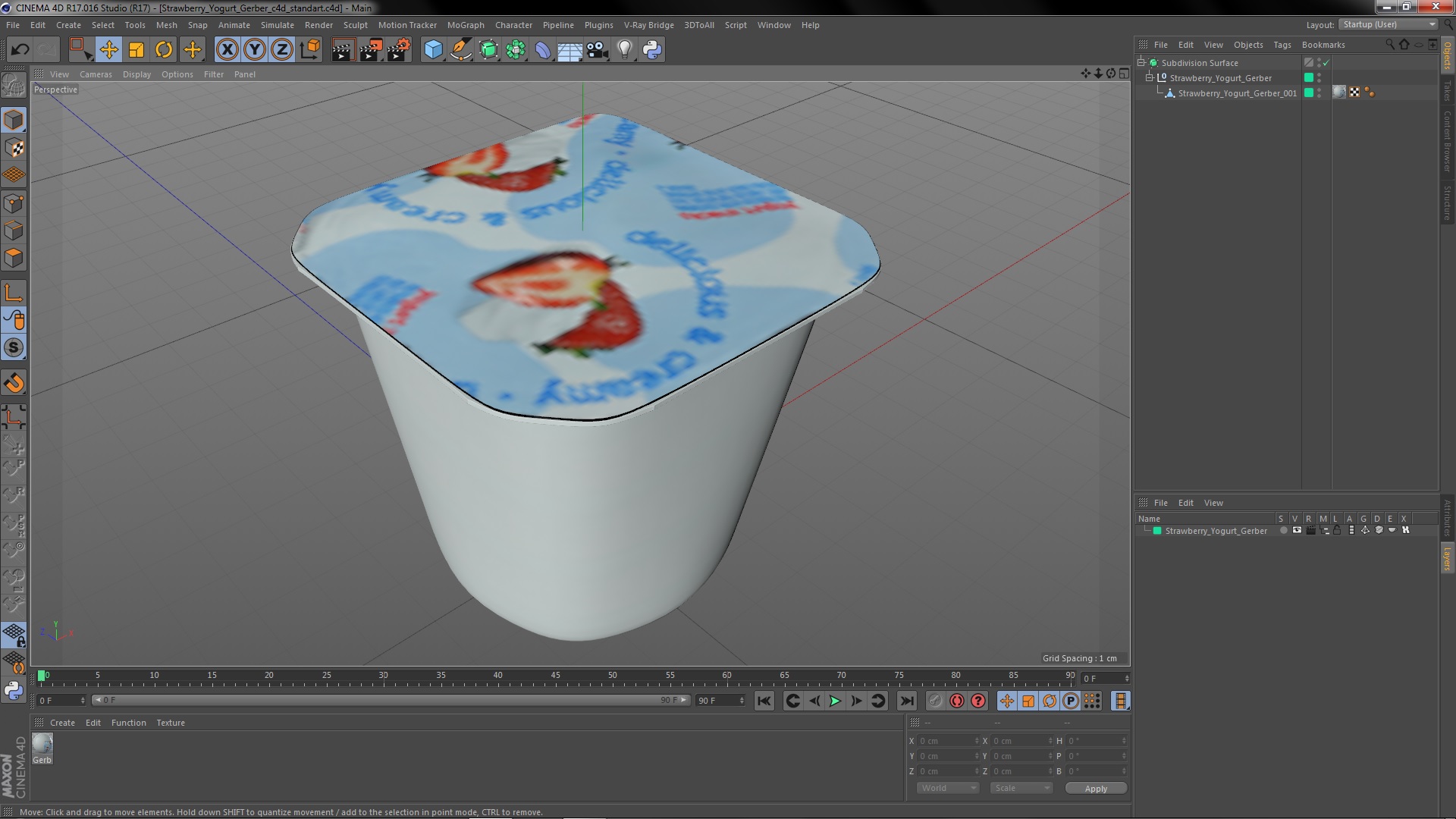Open the Sculpt menu

(356, 25)
